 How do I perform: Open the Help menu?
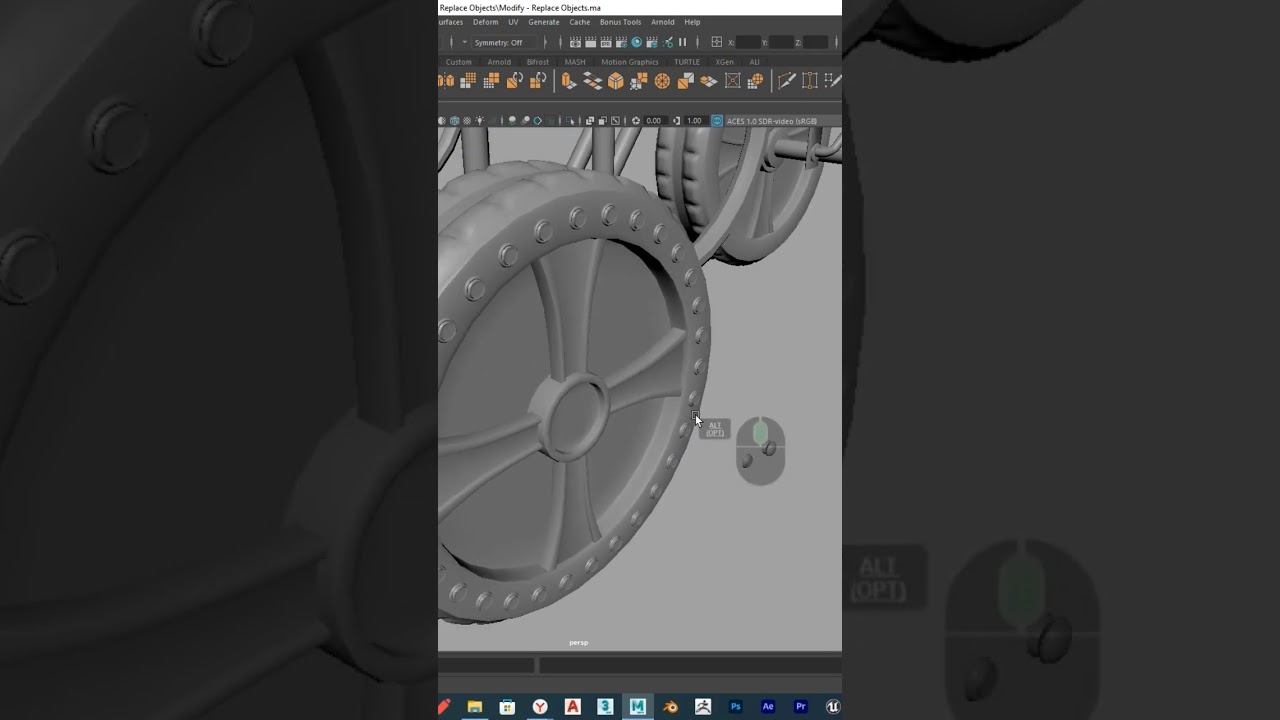coord(692,22)
